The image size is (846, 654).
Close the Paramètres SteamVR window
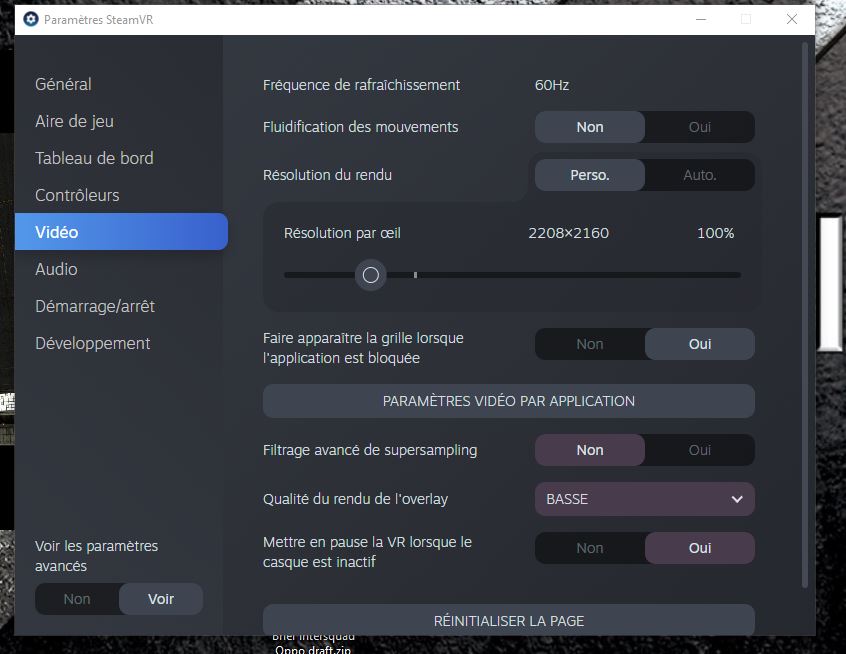coord(792,19)
